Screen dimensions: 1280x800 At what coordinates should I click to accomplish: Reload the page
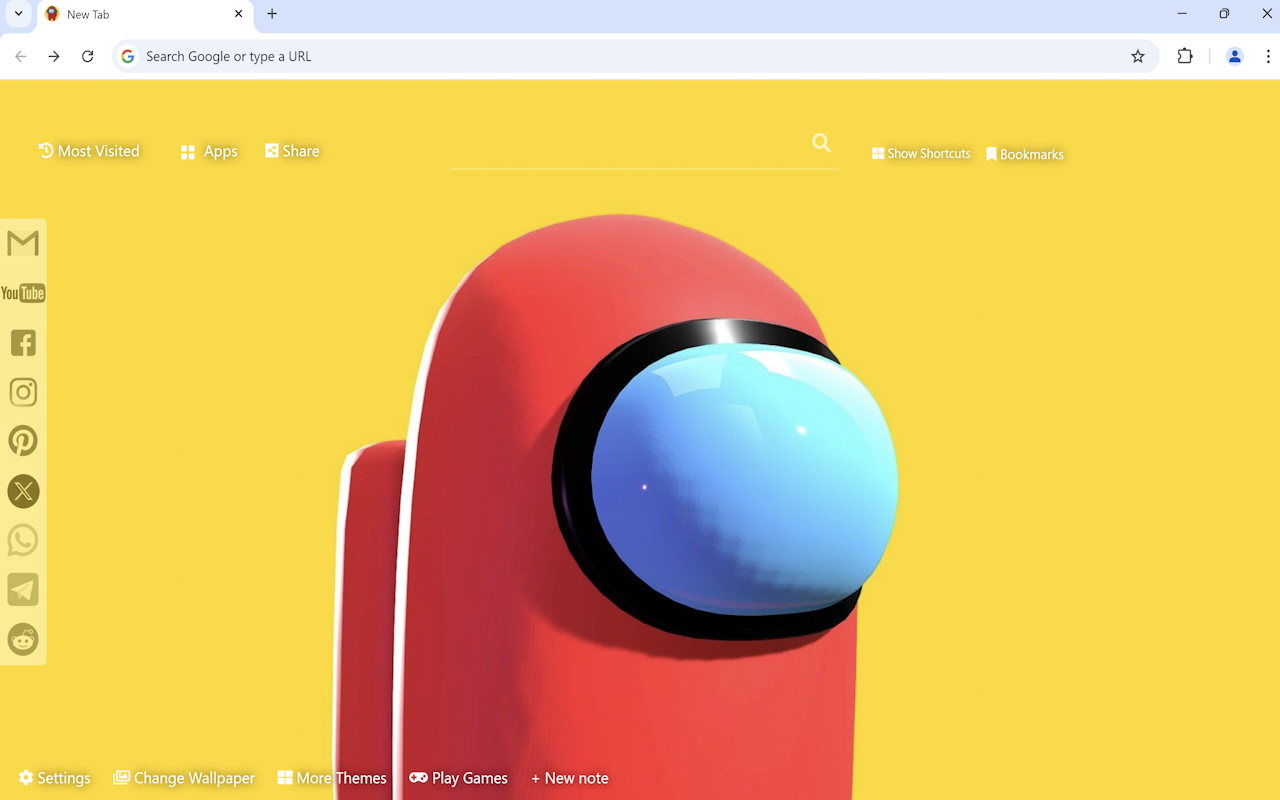[88, 57]
